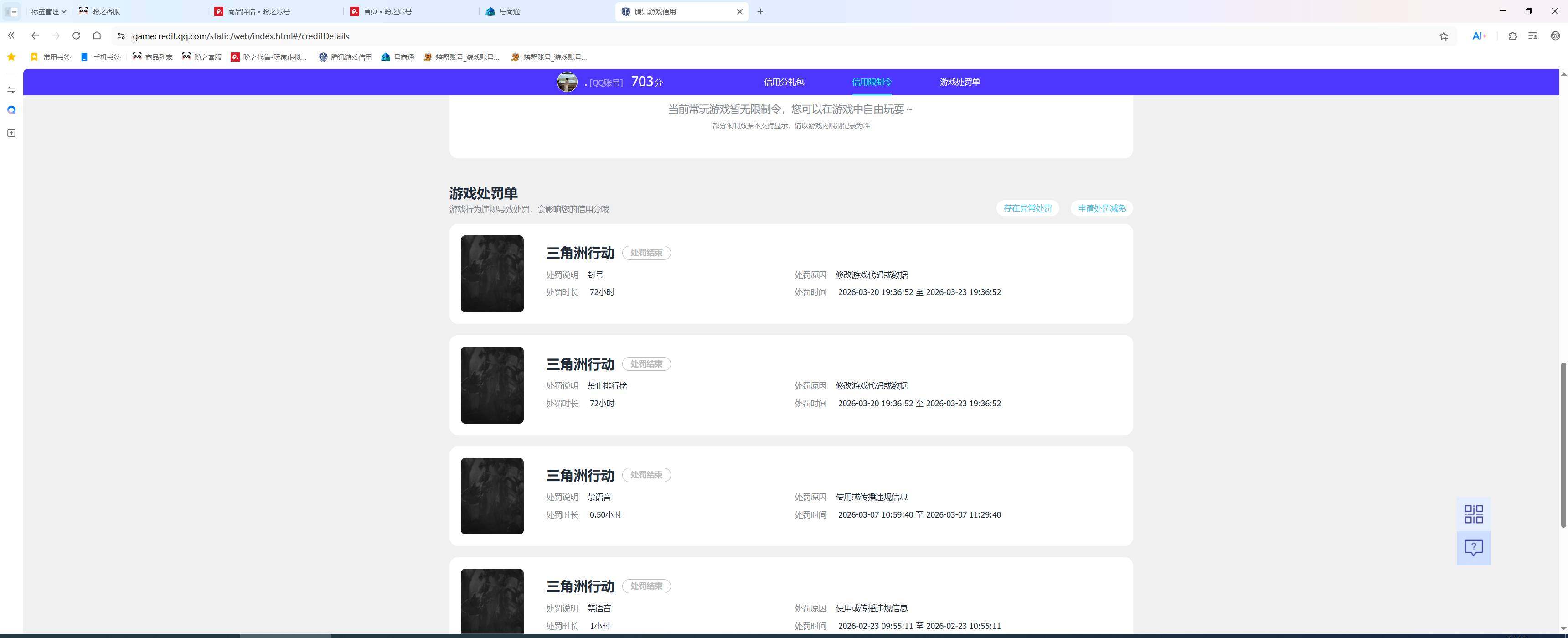Click the 存在异常处罚 button

pyautogui.click(x=1027, y=208)
